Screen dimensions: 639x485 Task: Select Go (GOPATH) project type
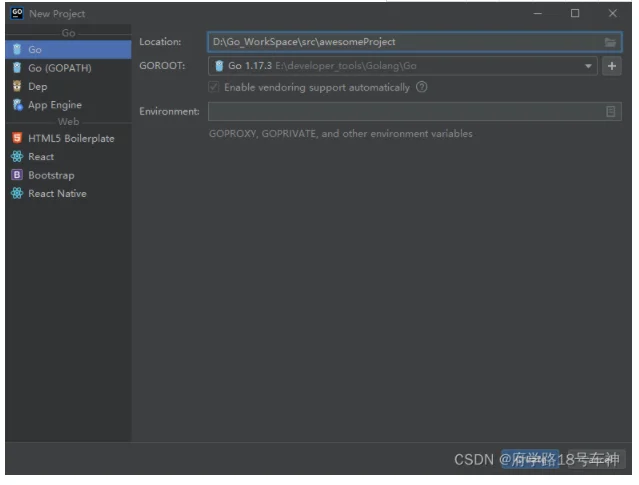68,68
